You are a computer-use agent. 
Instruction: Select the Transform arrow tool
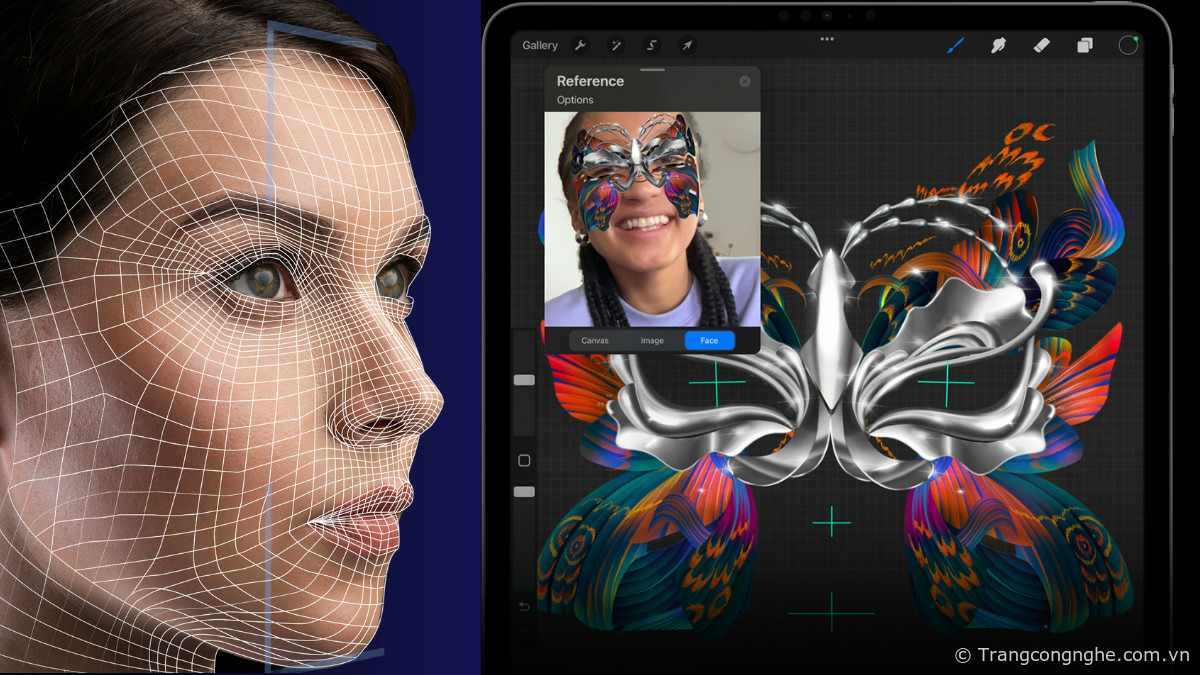click(x=687, y=45)
